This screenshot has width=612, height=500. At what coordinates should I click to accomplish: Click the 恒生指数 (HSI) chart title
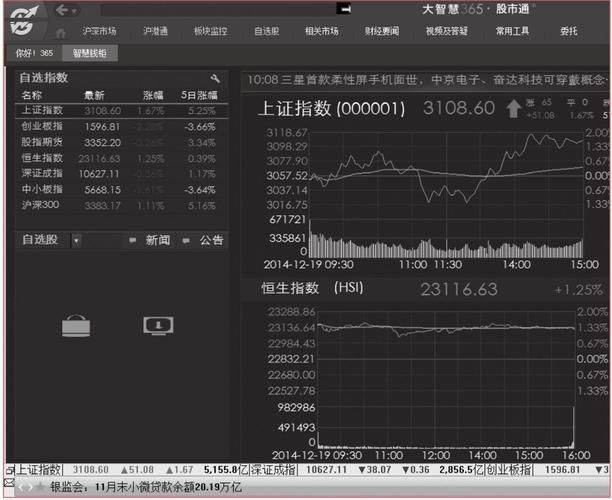coord(312,288)
